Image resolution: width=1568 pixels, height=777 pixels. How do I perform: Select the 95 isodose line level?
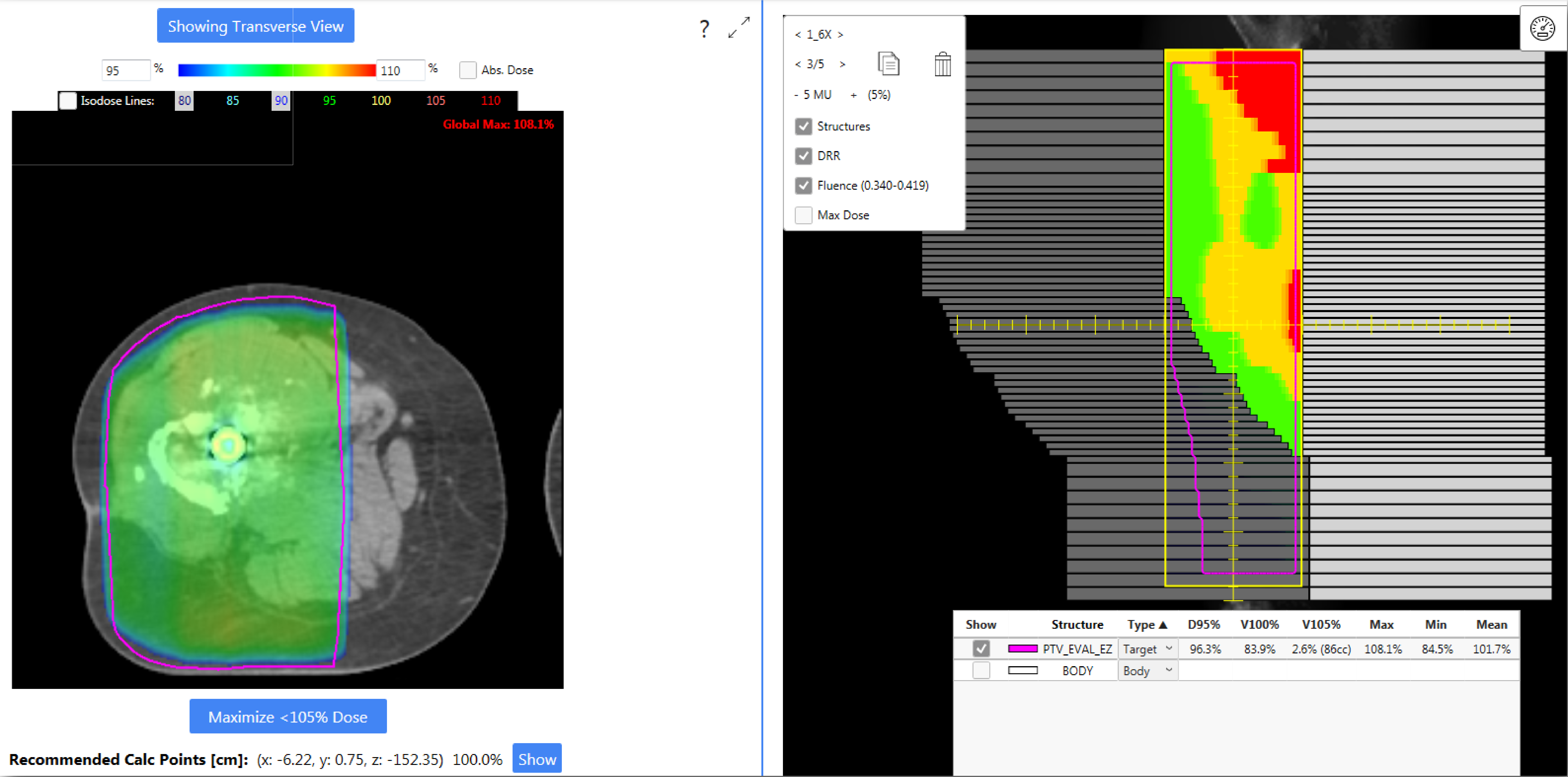point(329,100)
